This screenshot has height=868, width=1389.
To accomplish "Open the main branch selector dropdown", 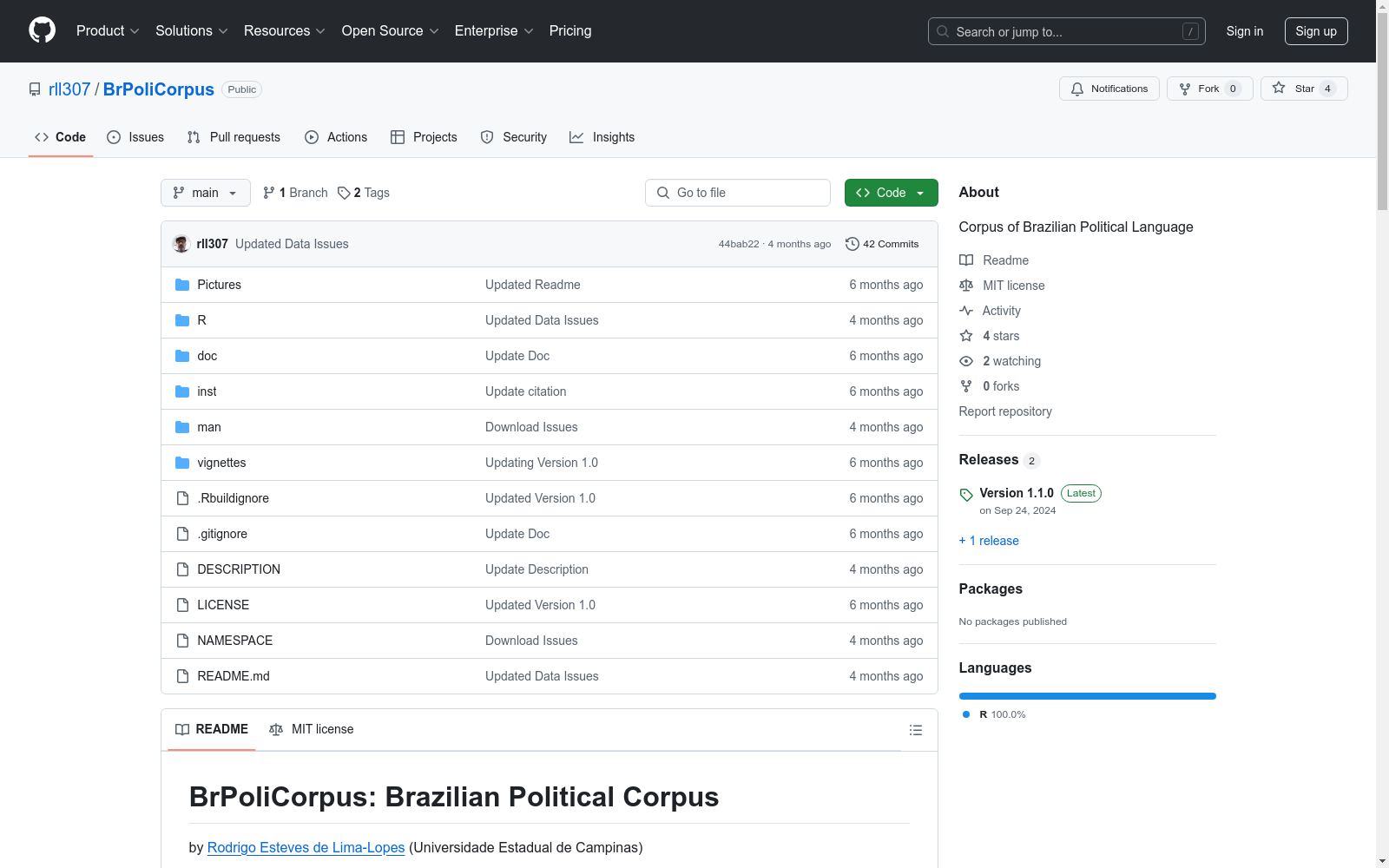I will pos(206,193).
